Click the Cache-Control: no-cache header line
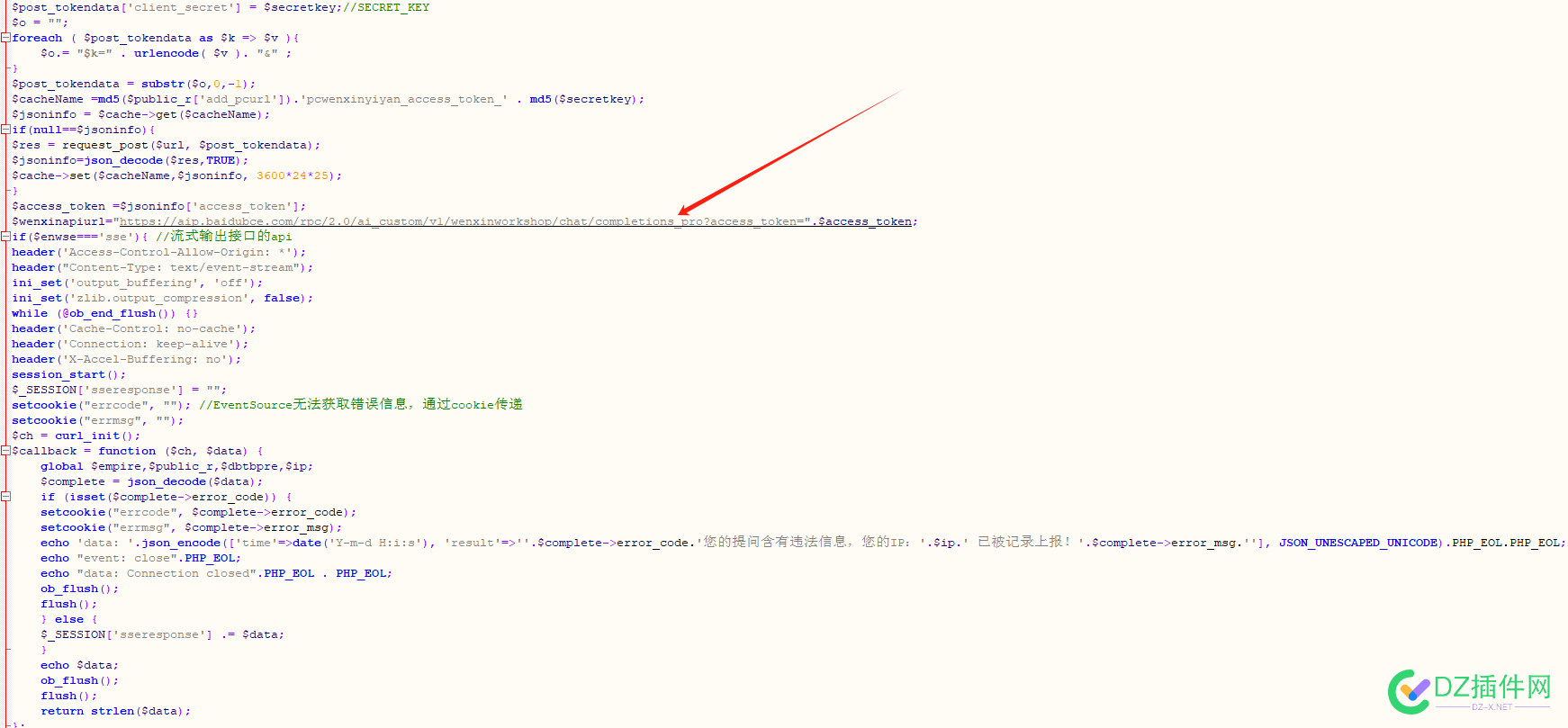Image resolution: width=1568 pixels, height=728 pixels. 133,328
